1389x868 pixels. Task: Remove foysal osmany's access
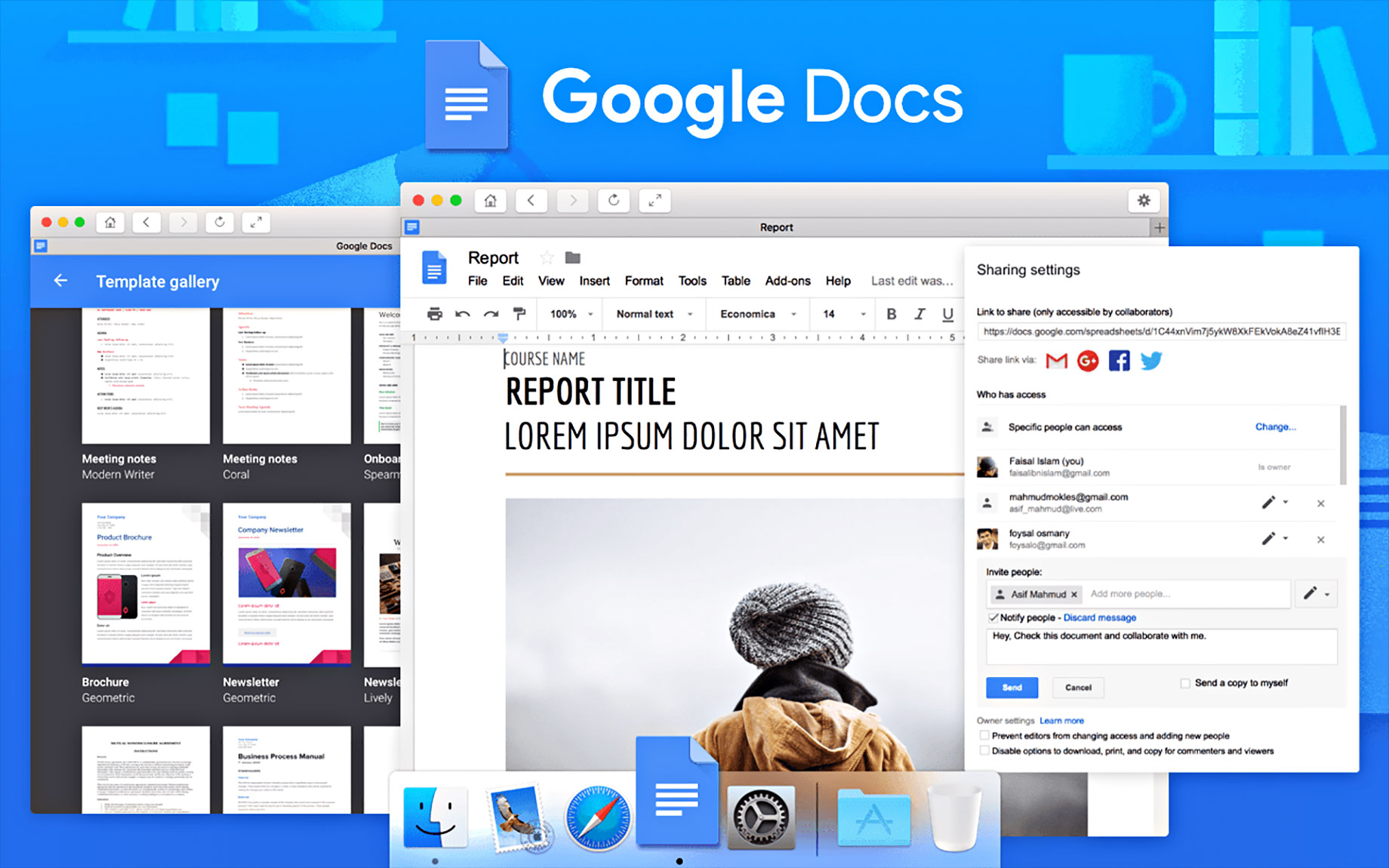coord(1320,540)
